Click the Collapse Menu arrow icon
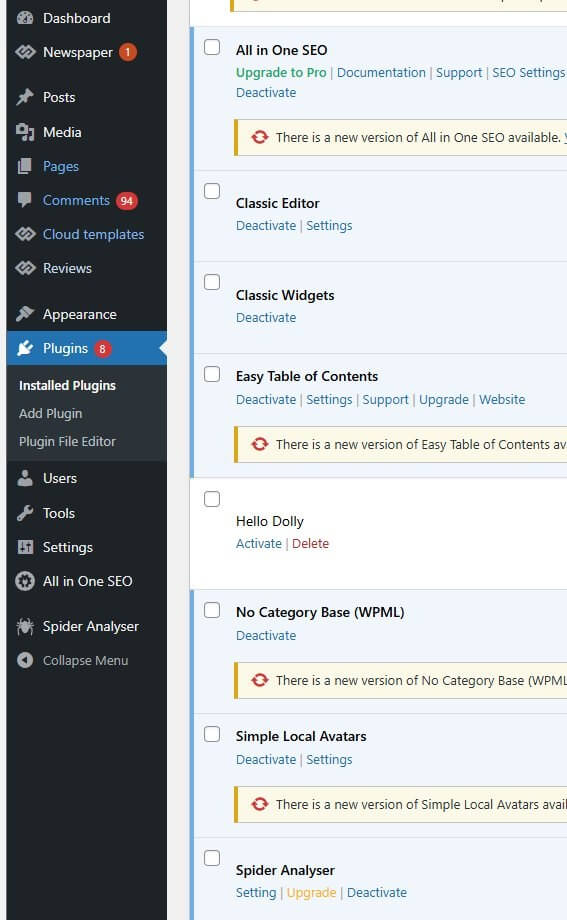 [25, 660]
